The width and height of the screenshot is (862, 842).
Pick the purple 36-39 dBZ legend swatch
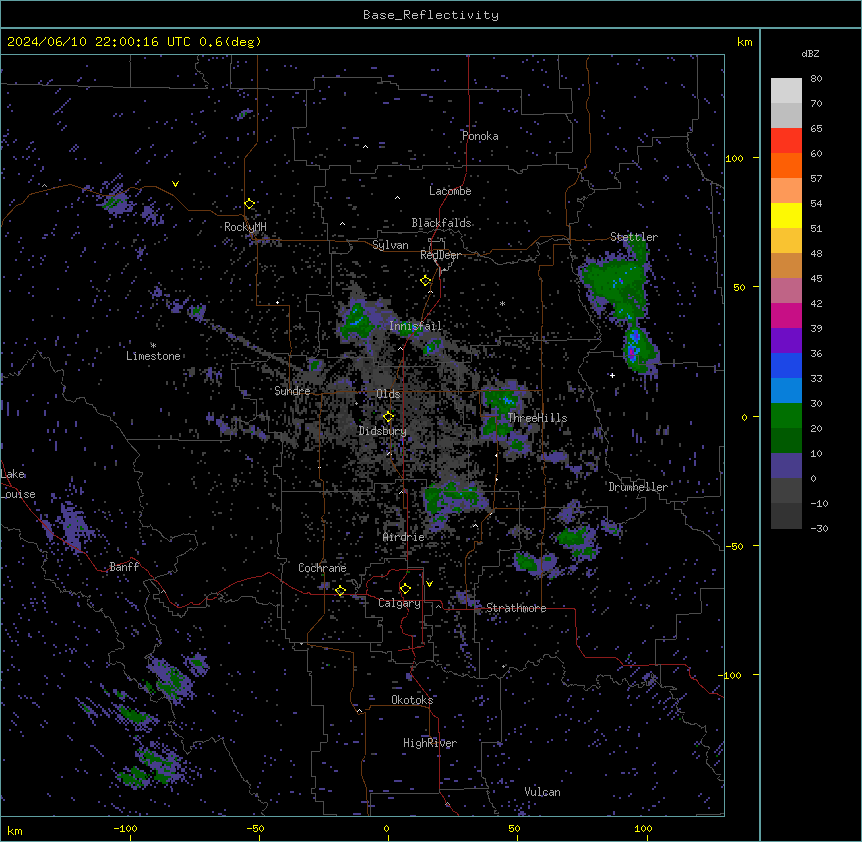[786, 340]
